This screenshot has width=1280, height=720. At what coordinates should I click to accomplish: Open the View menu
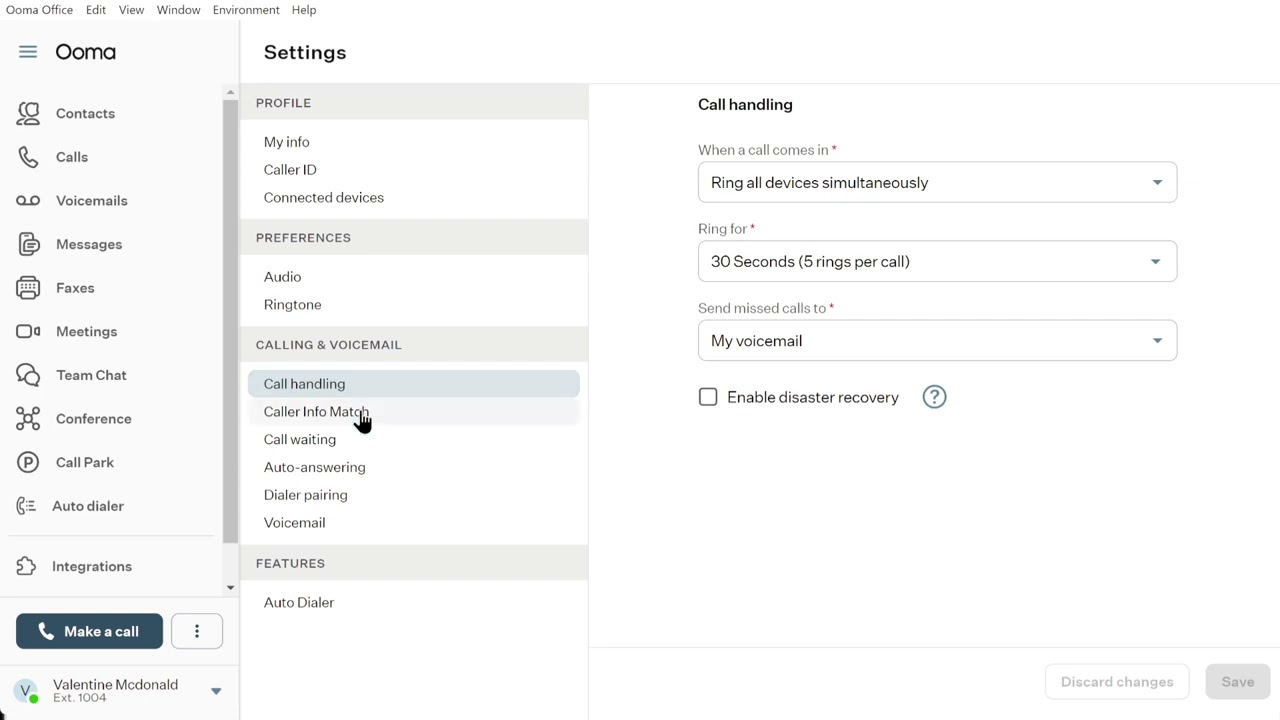pyautogui.click(x=131, y=10)
